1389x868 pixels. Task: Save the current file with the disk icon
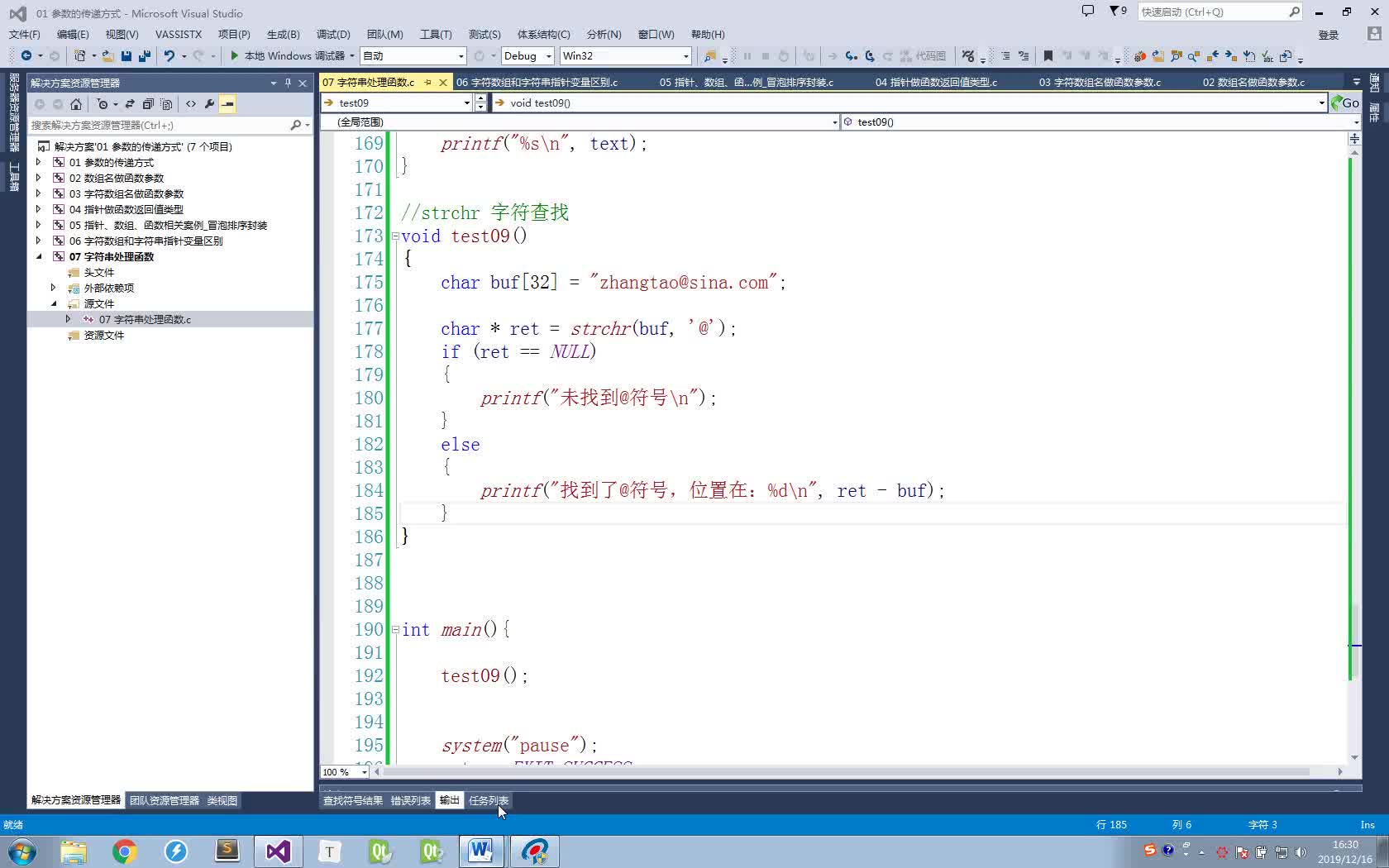(126, 55)
